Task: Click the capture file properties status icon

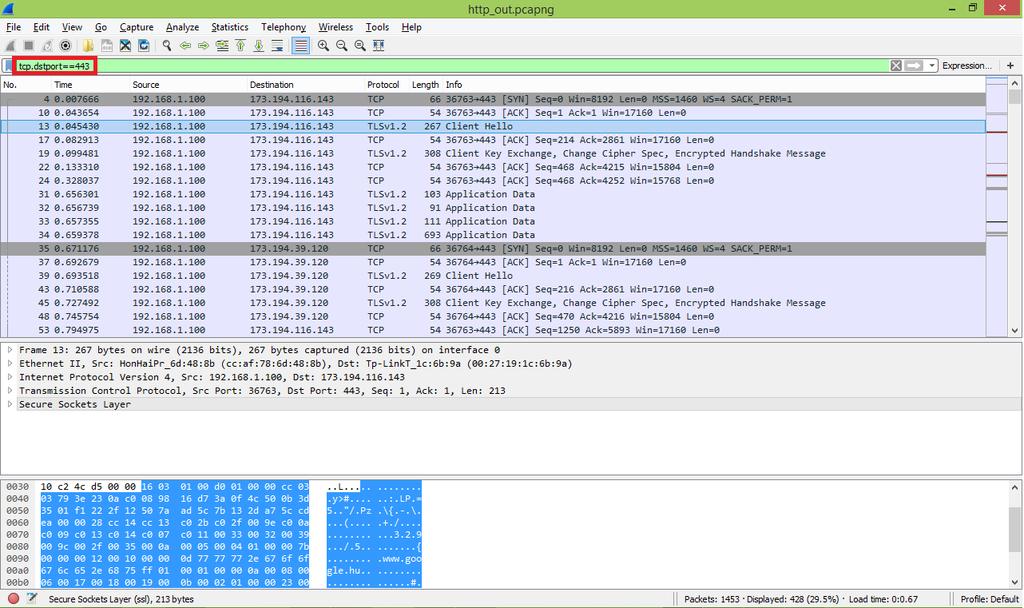Action: [x=31, y=599]
